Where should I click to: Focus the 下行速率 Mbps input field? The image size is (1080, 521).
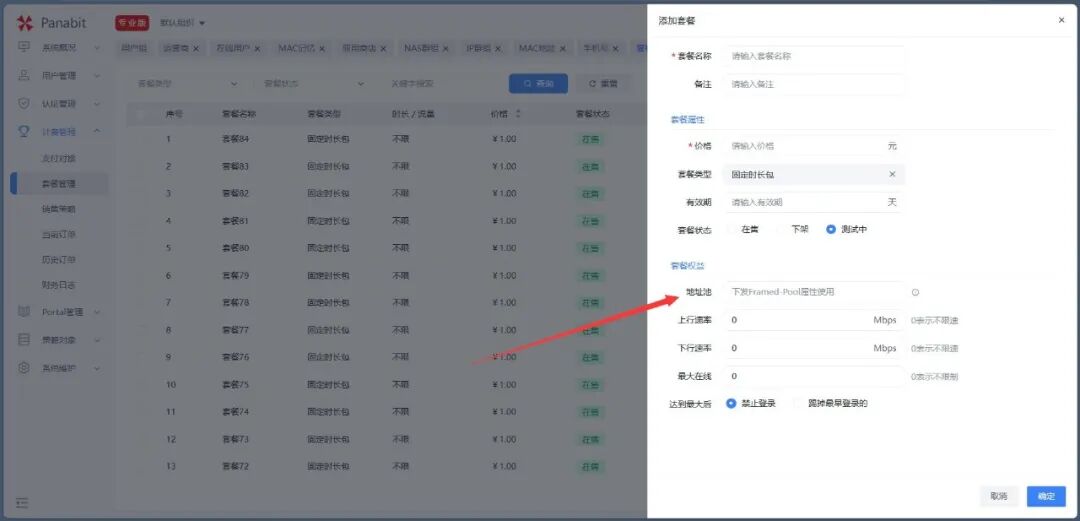pos(814,348)
